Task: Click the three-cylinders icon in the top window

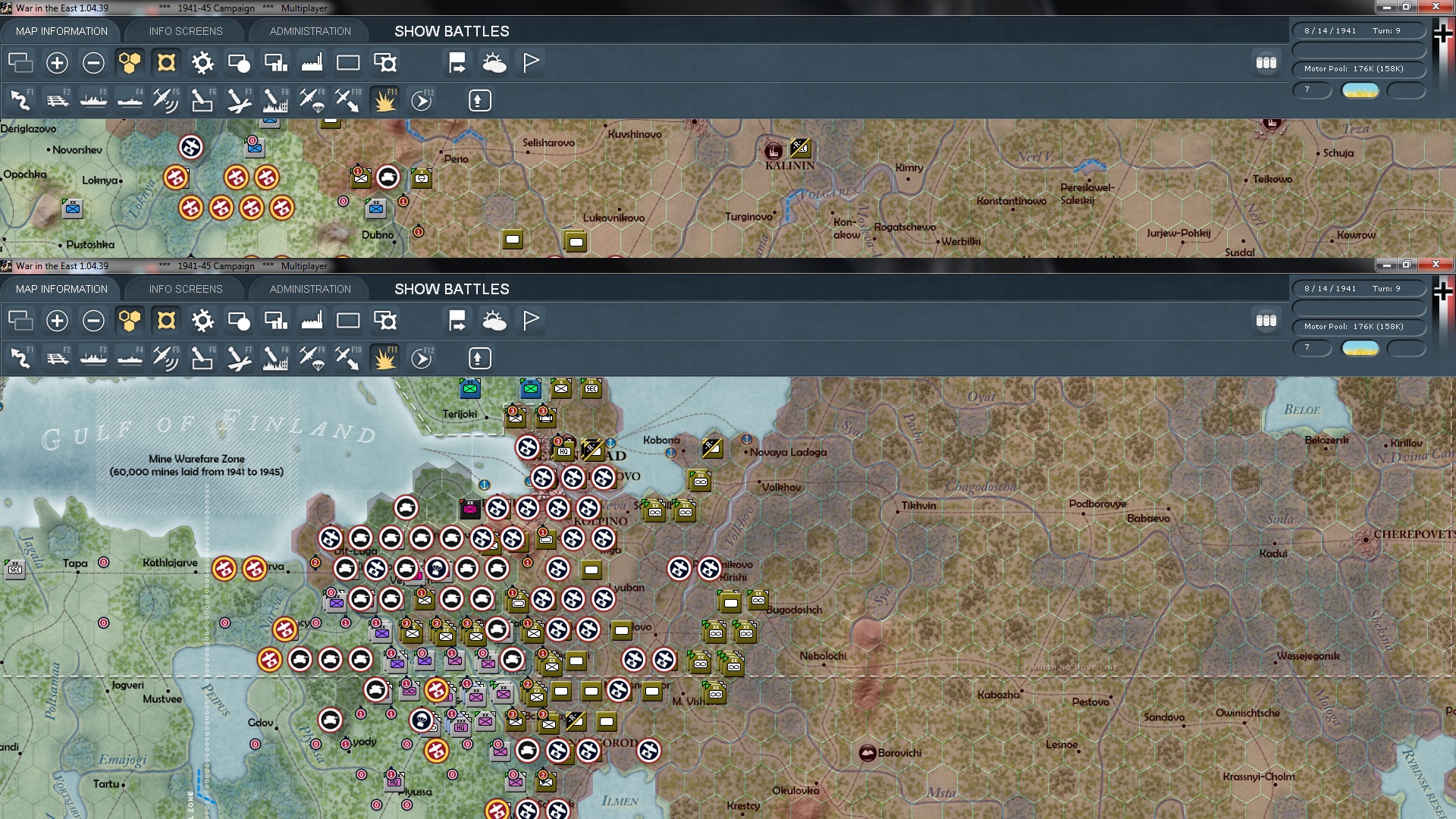Action: (x=1266, y=63)
